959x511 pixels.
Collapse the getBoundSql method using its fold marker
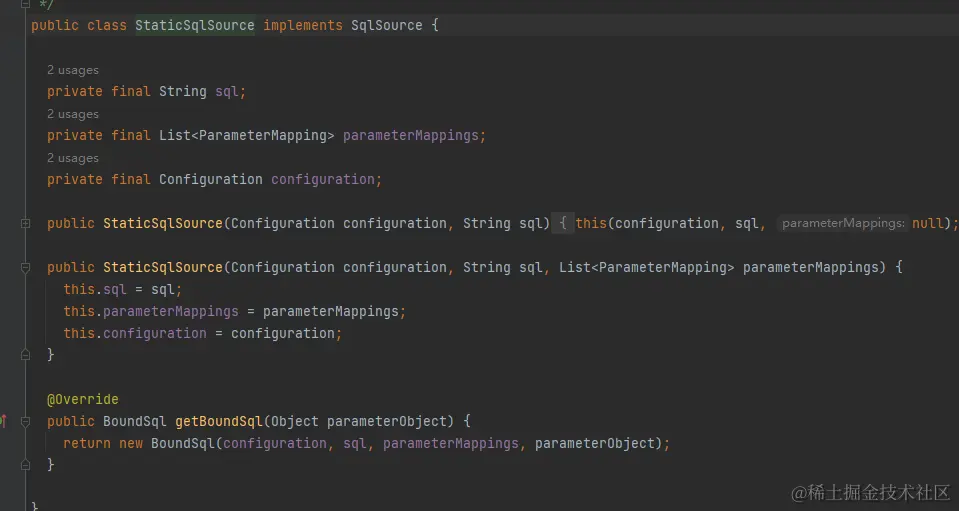25,422
